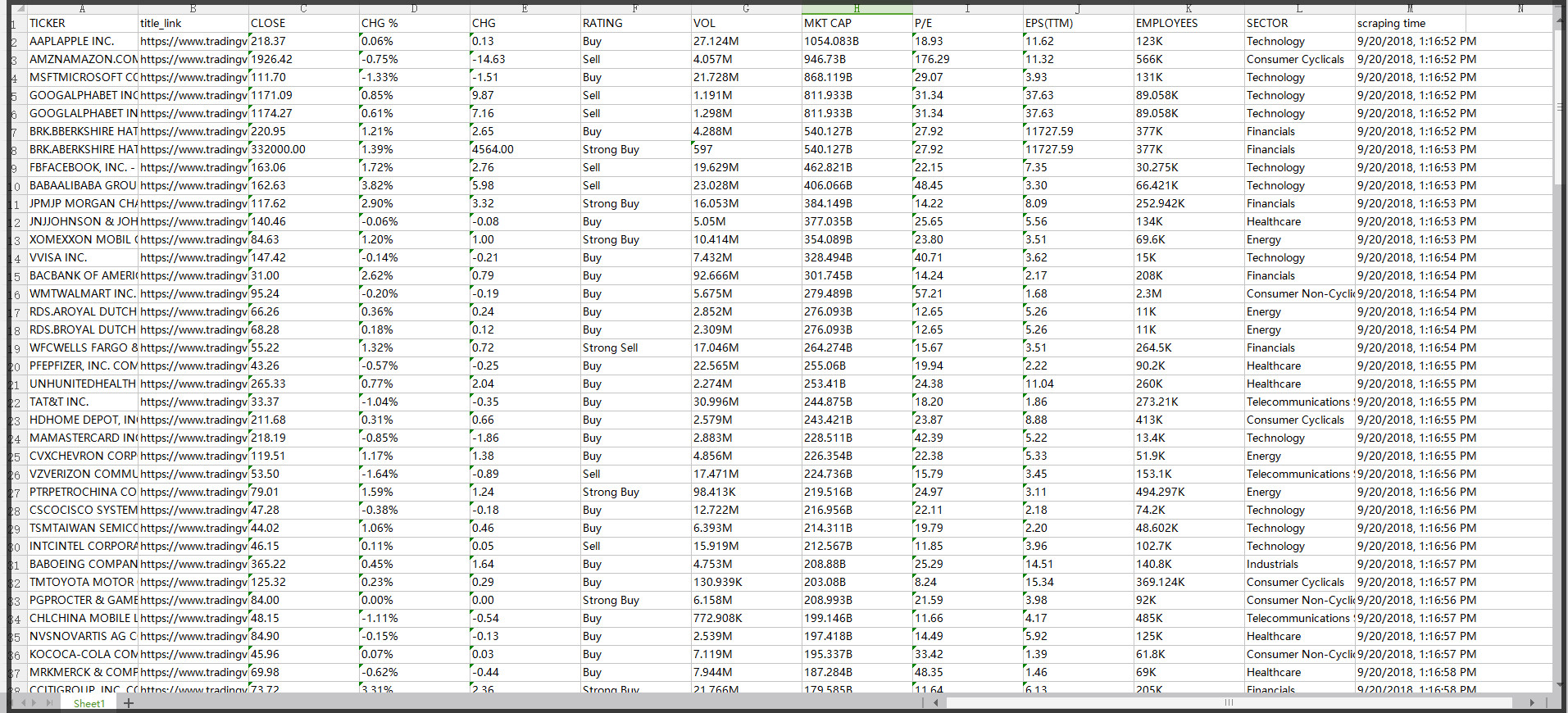This screenshot has width=1568, height=713.
Task: Click the CHG % header cell
Action: tap(414, 23)
